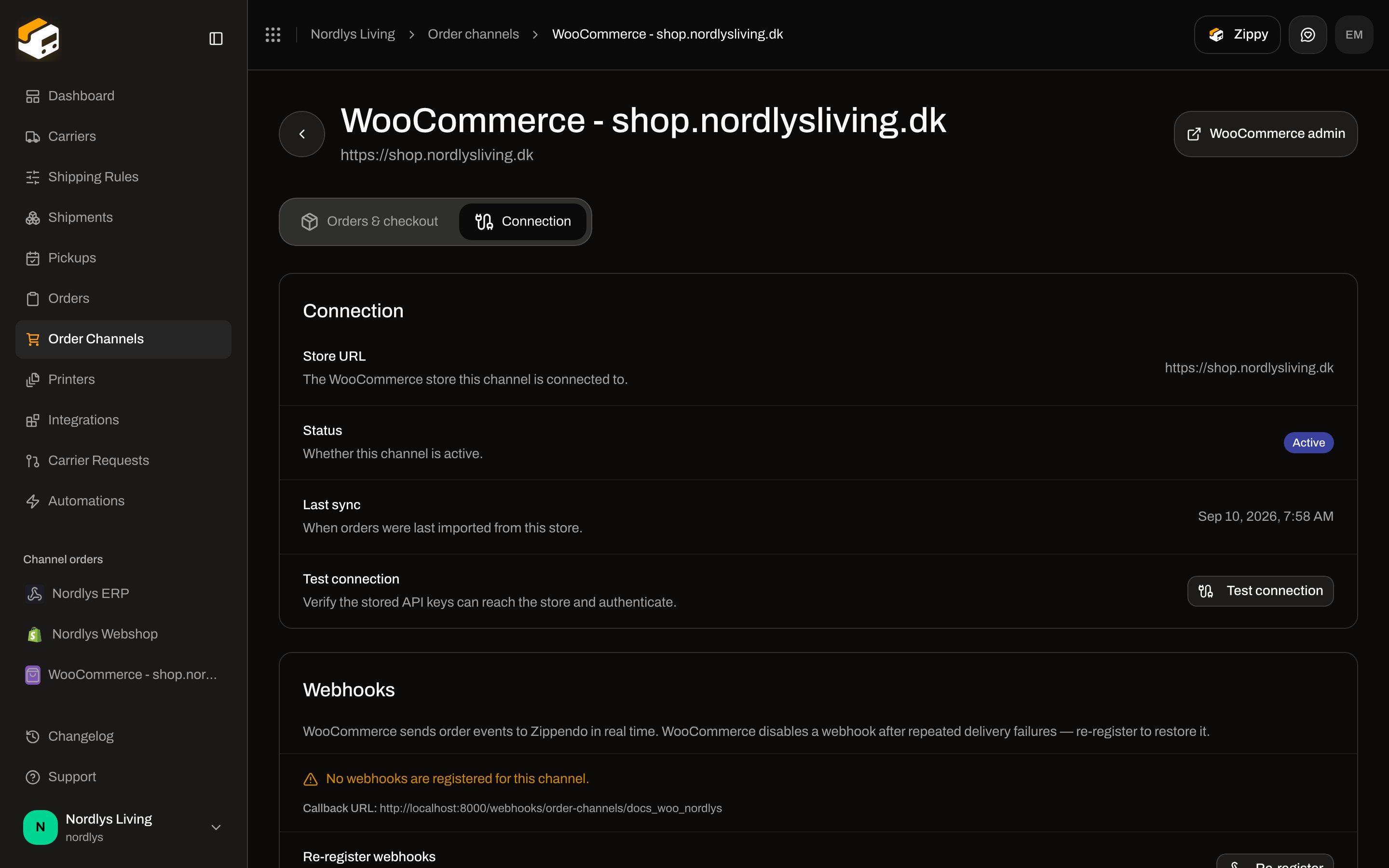Click the Callback URL text
Image resolution: width=1389 pixels, height=868 pixels.
point(512,808)
